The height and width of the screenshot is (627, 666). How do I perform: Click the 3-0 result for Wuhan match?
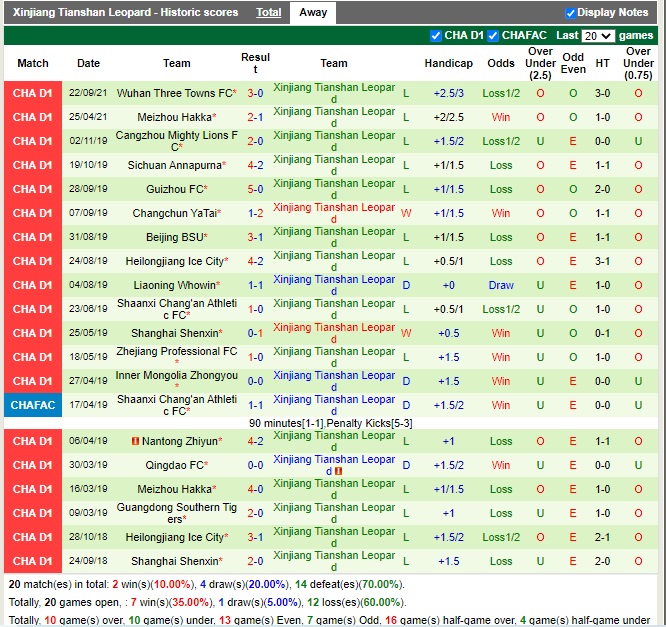[255, 93]
